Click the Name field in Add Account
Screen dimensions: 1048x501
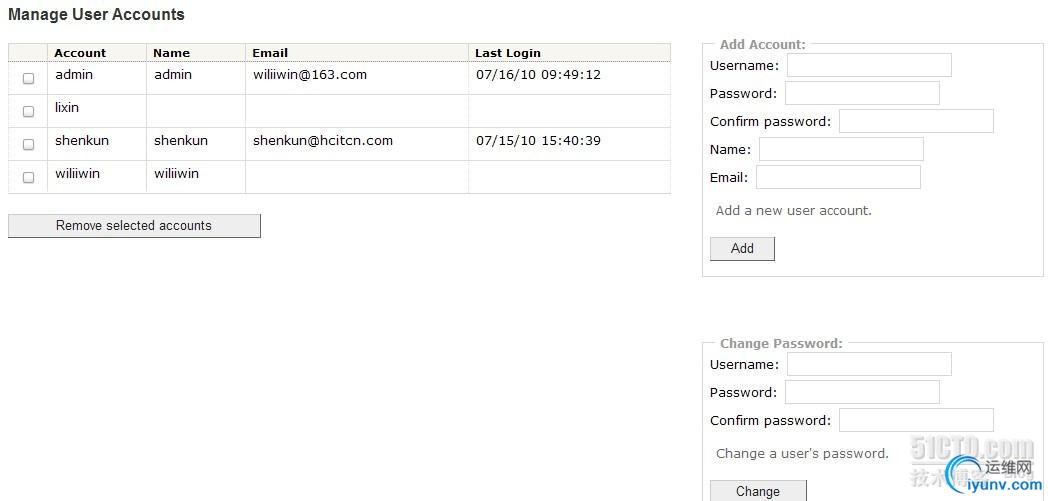tap(841, 150)
